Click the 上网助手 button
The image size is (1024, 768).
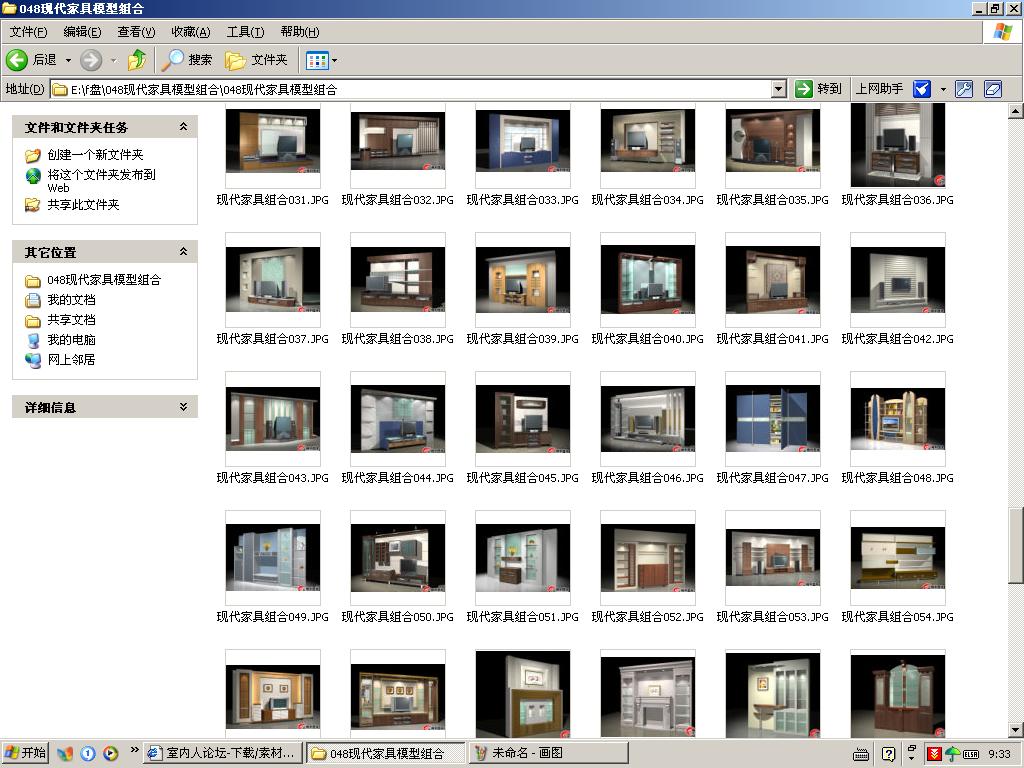880,89
